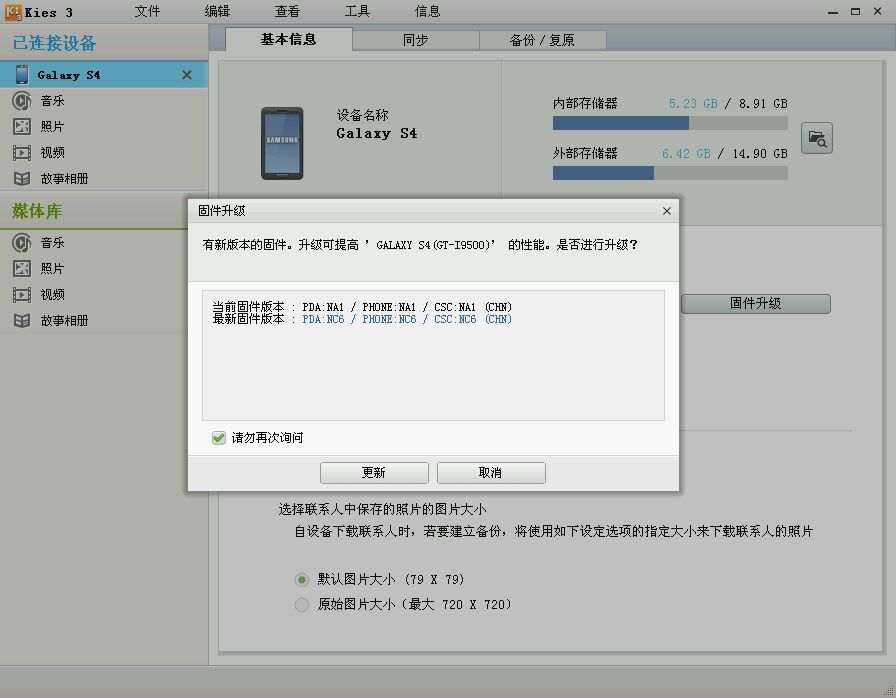The height and width of the screenshot is (698, 896).
Task: Disconnect Galaxy S4 using X in sidebar
Action: click(186, 75)
